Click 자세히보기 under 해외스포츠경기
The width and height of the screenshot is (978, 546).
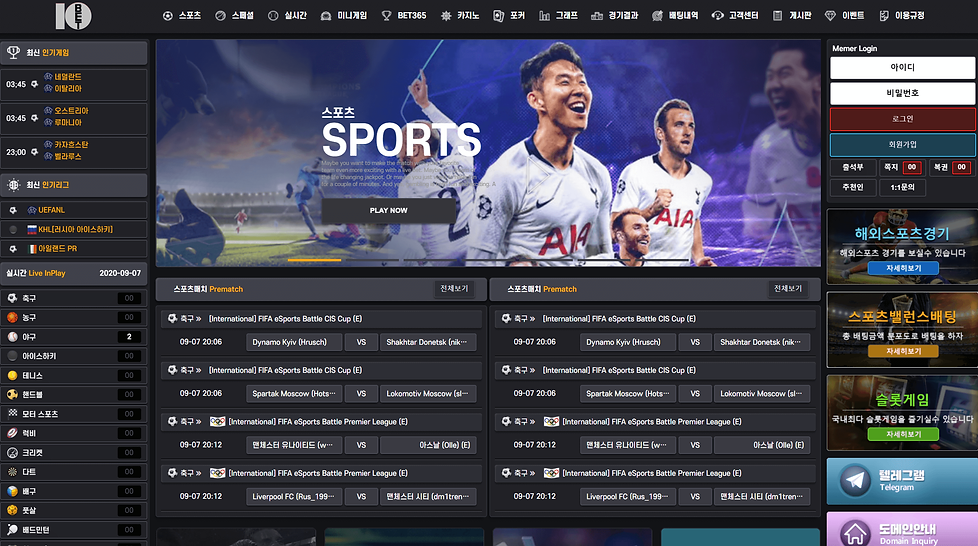903,268
